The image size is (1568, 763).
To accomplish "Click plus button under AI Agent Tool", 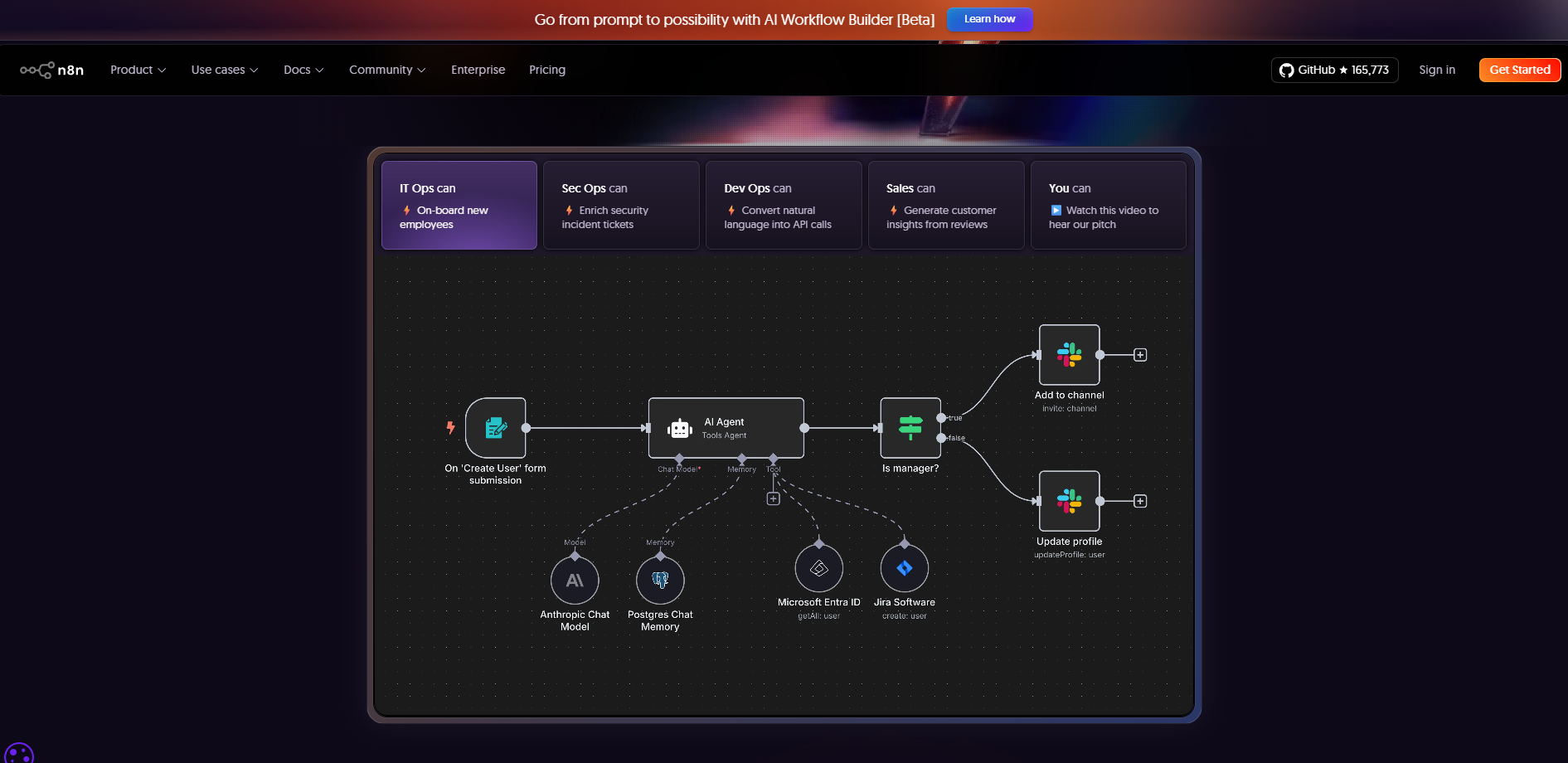I will coord(773,499).
